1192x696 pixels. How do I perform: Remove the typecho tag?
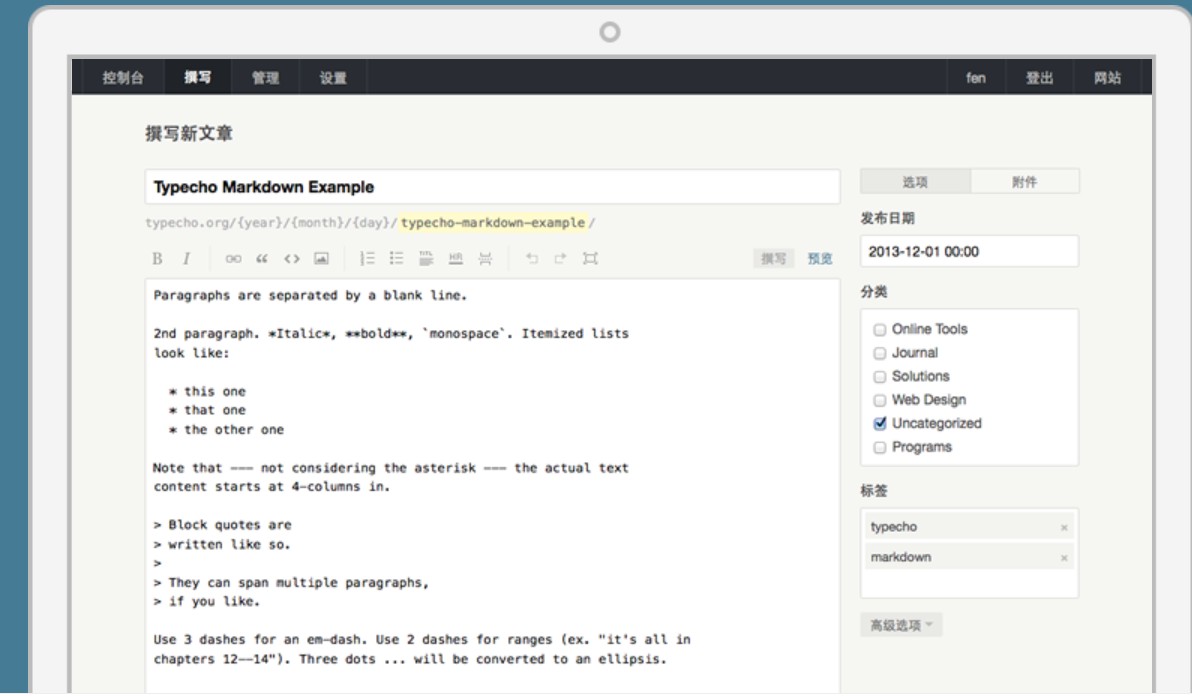[x=1064, y=527]
